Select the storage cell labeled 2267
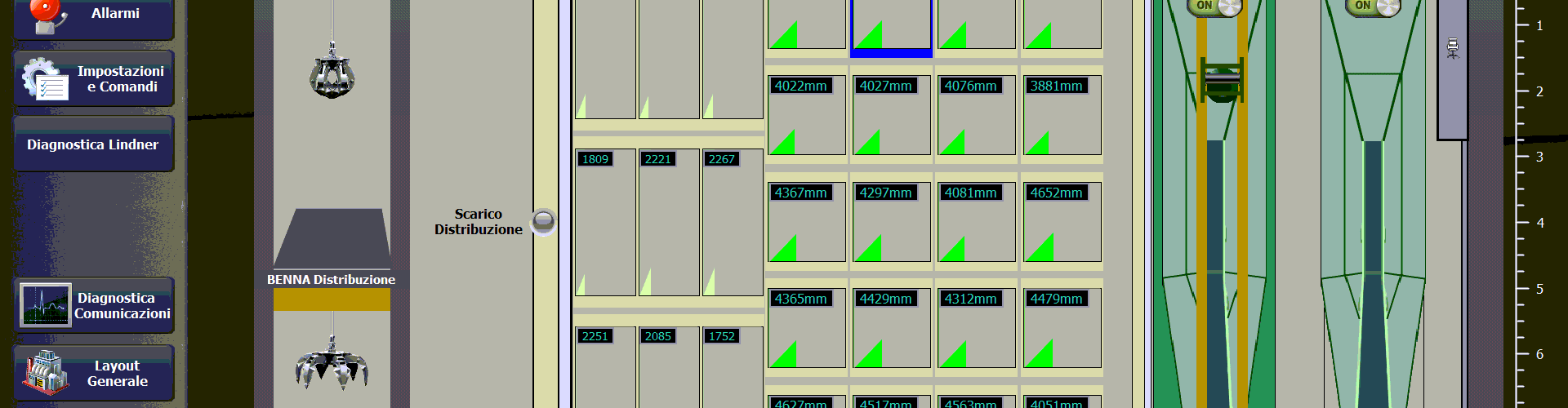 [732, 223]
